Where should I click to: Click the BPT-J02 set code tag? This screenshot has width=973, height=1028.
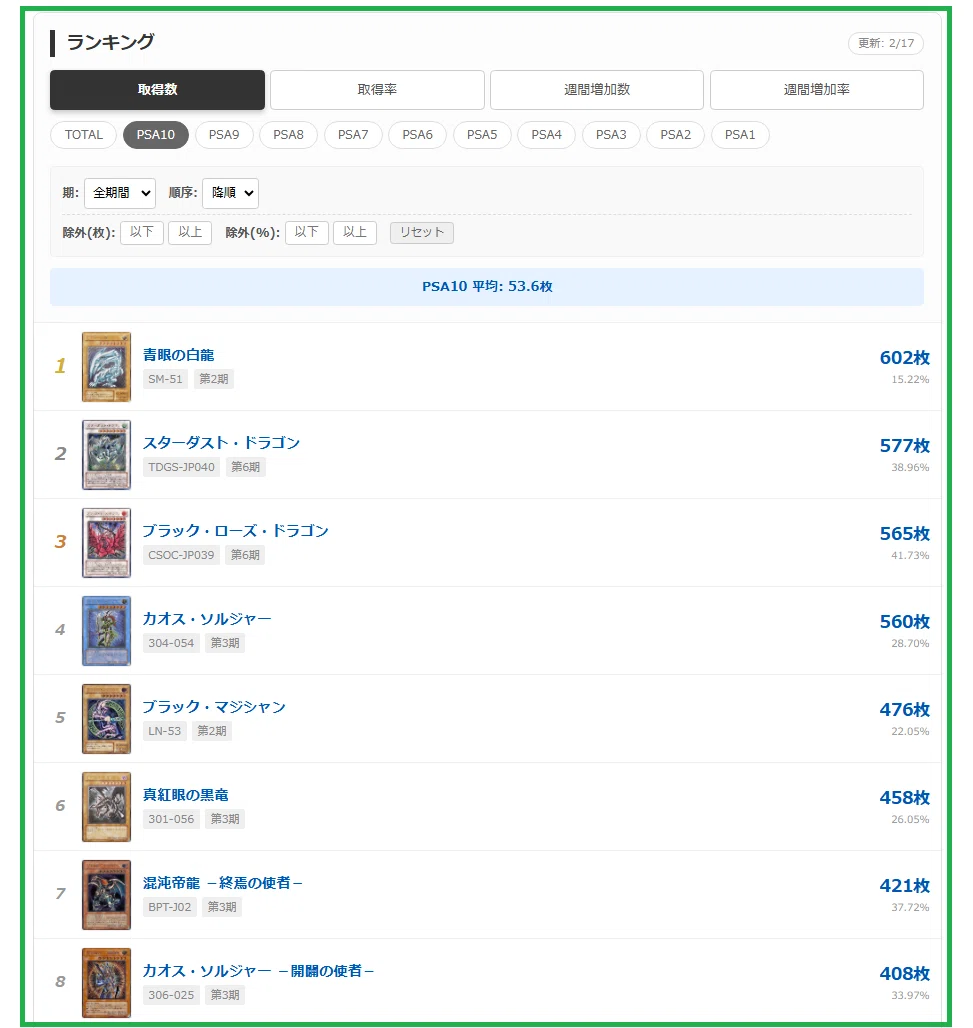(x=170, y=907)
